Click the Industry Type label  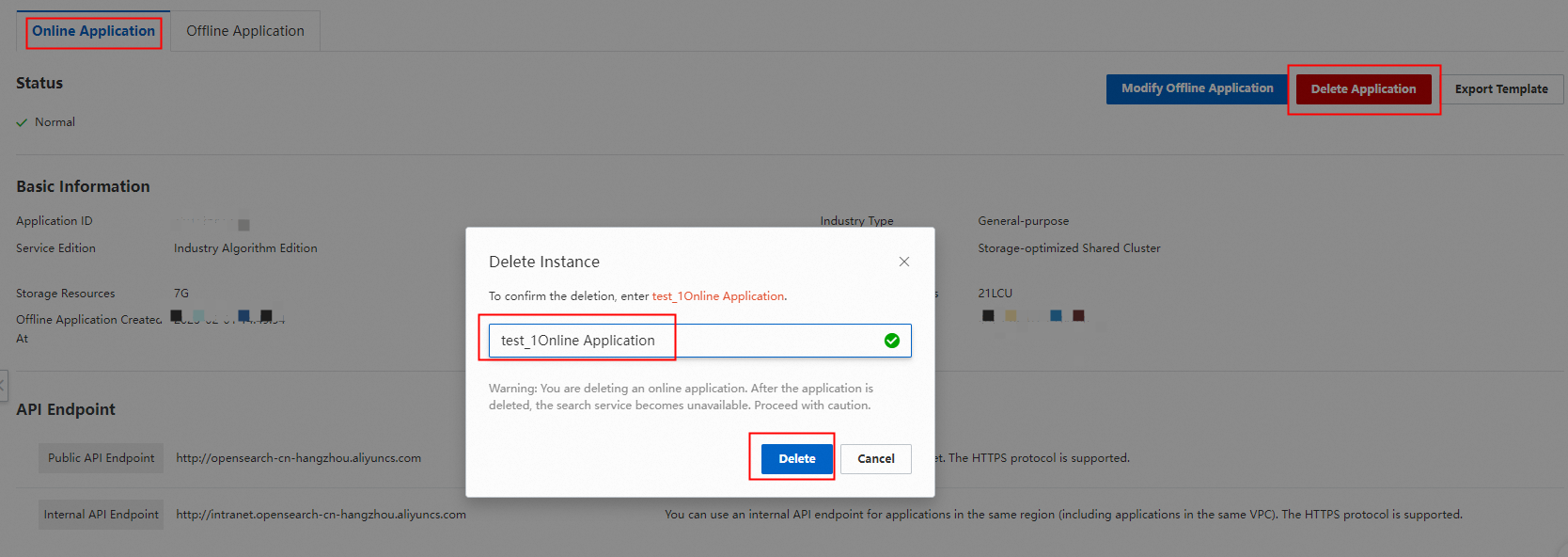coord(856,221)
